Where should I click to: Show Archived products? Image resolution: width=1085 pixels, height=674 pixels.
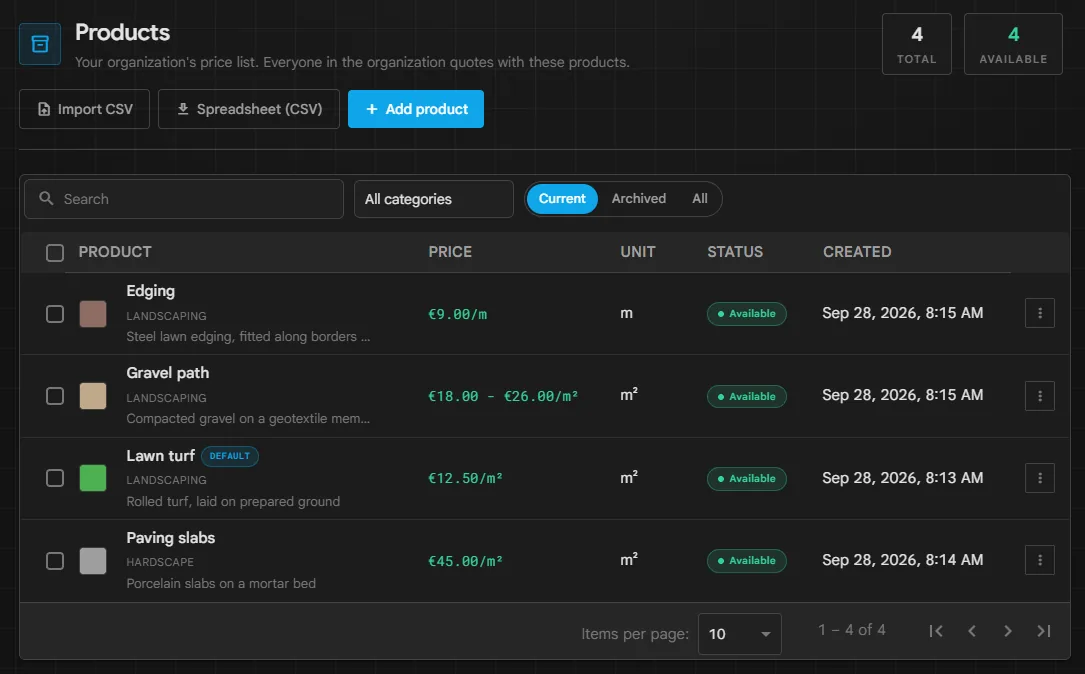[639, 199]
